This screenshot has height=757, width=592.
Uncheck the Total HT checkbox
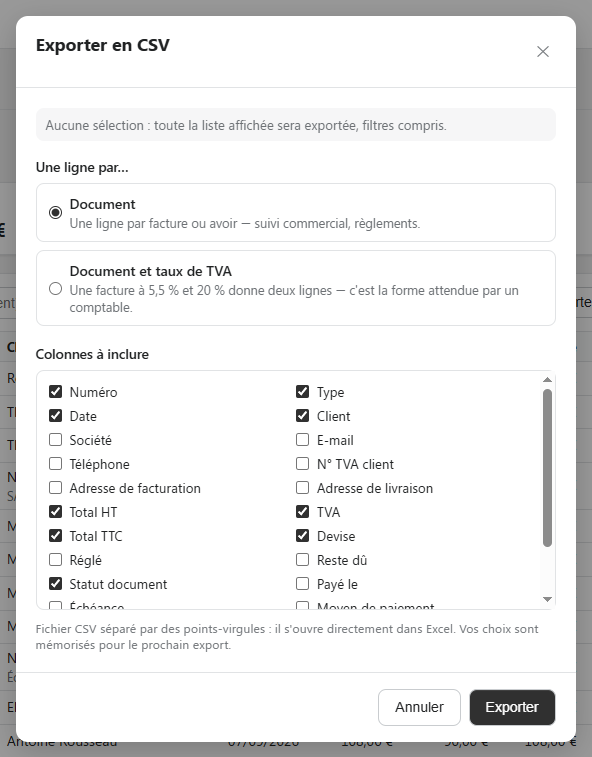click(56, 512)
